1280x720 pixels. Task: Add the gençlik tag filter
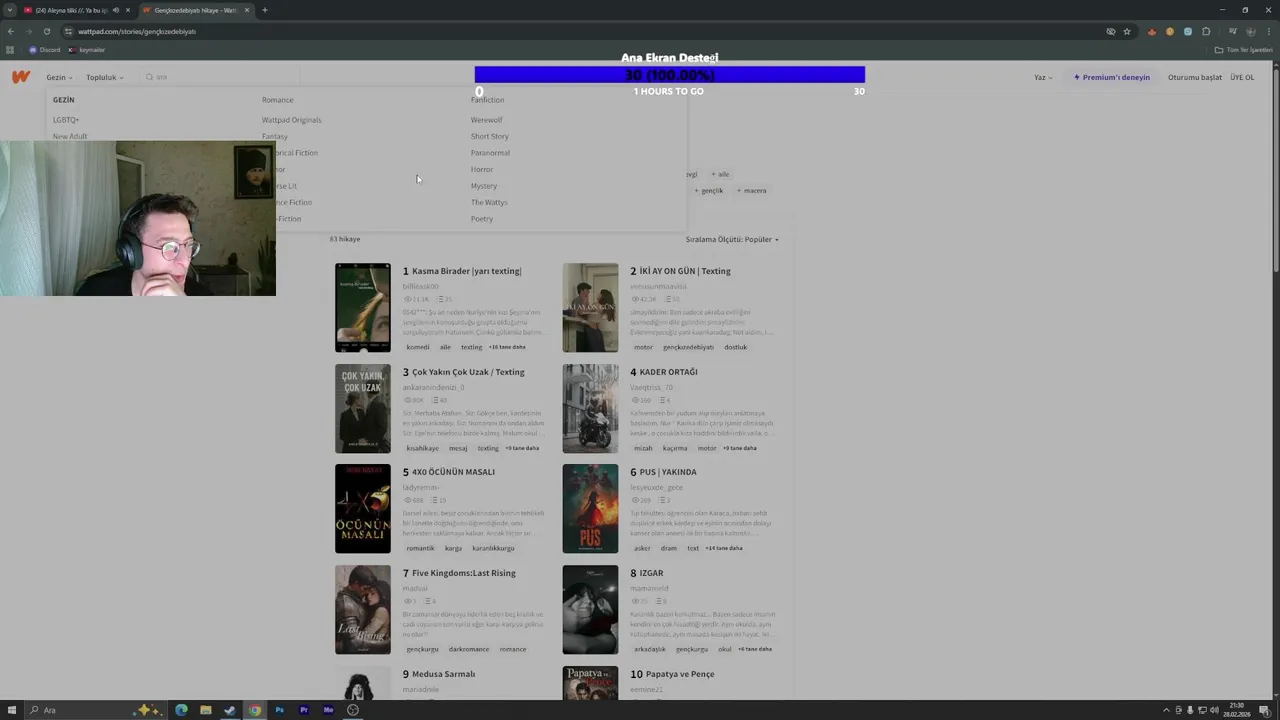[x=709, y=190]
